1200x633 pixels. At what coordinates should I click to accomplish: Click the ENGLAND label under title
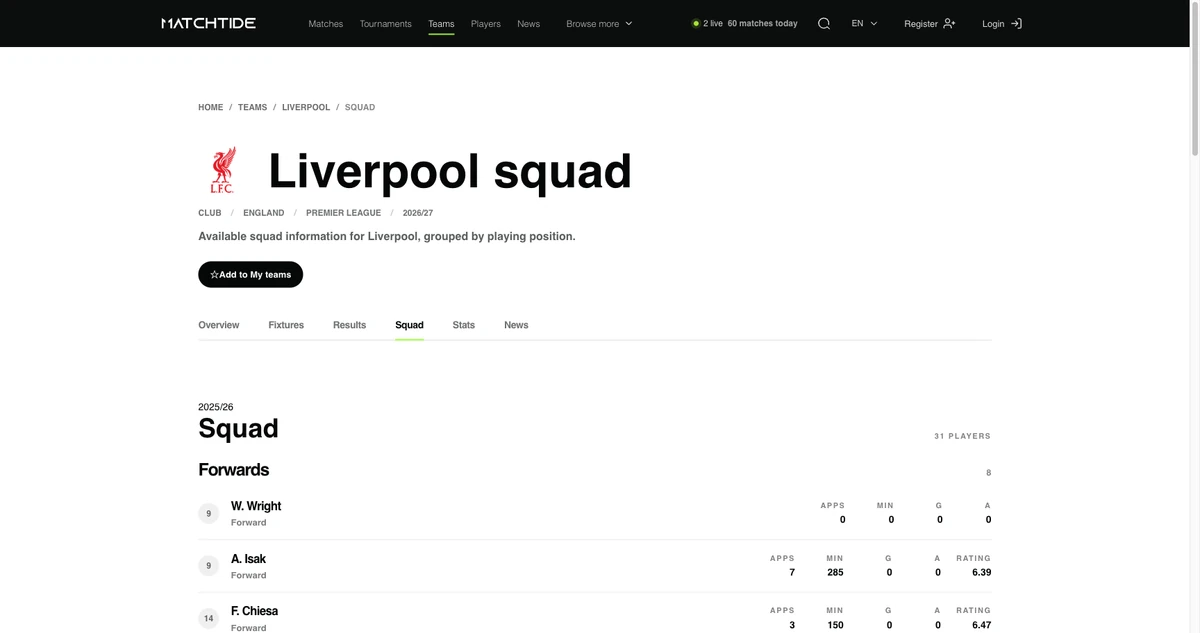(263, 213)
